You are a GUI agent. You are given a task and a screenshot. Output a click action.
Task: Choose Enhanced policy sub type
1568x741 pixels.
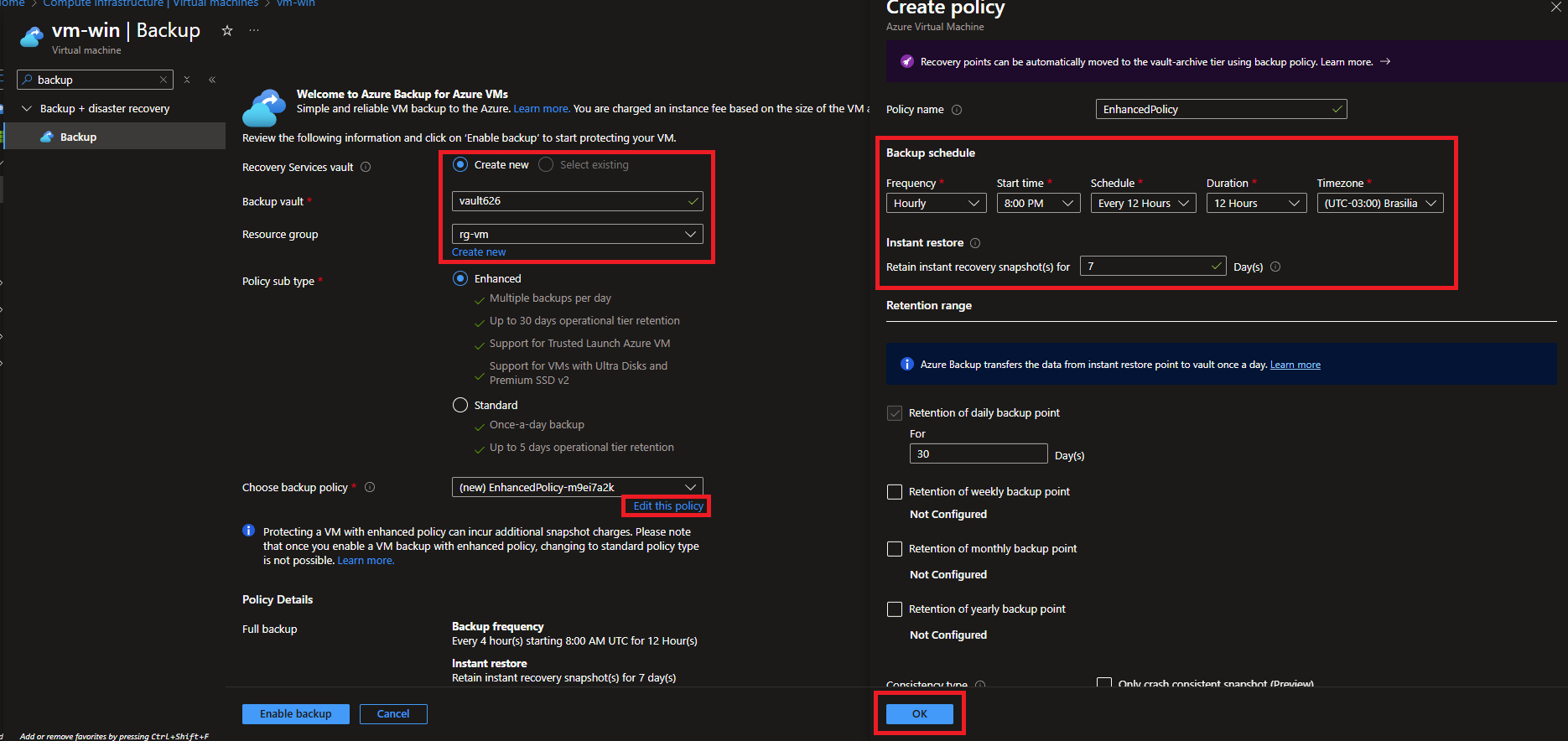460,278
